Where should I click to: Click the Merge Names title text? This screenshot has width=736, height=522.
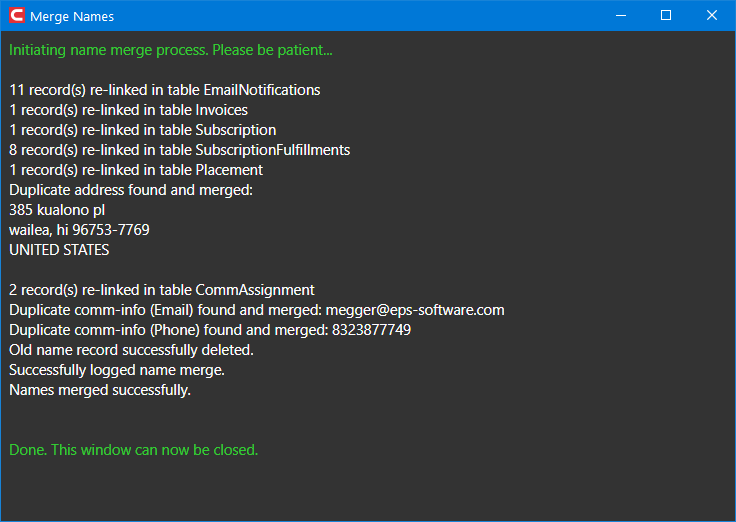[x=72, y=16]
